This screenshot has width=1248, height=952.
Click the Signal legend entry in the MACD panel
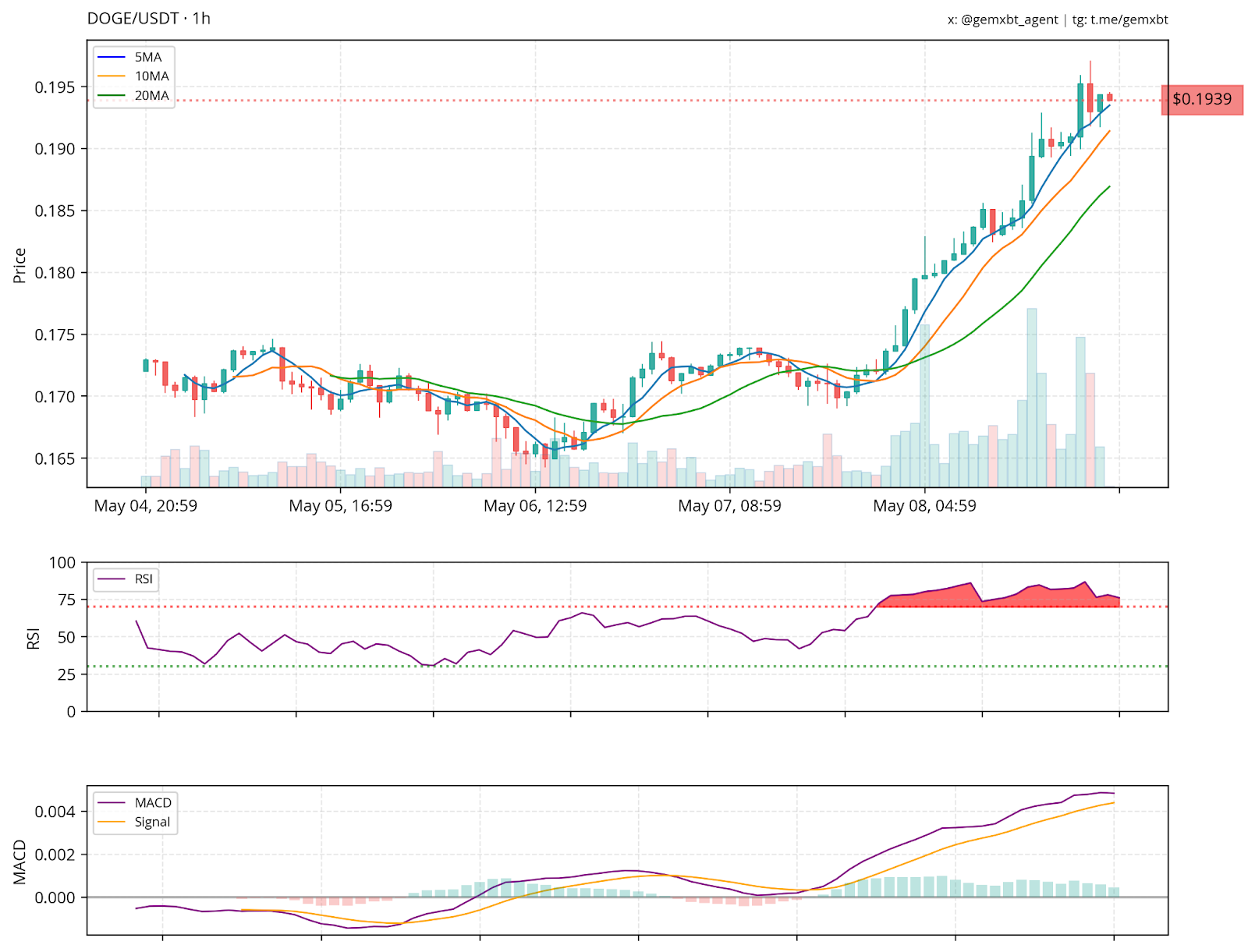point(152,822)
